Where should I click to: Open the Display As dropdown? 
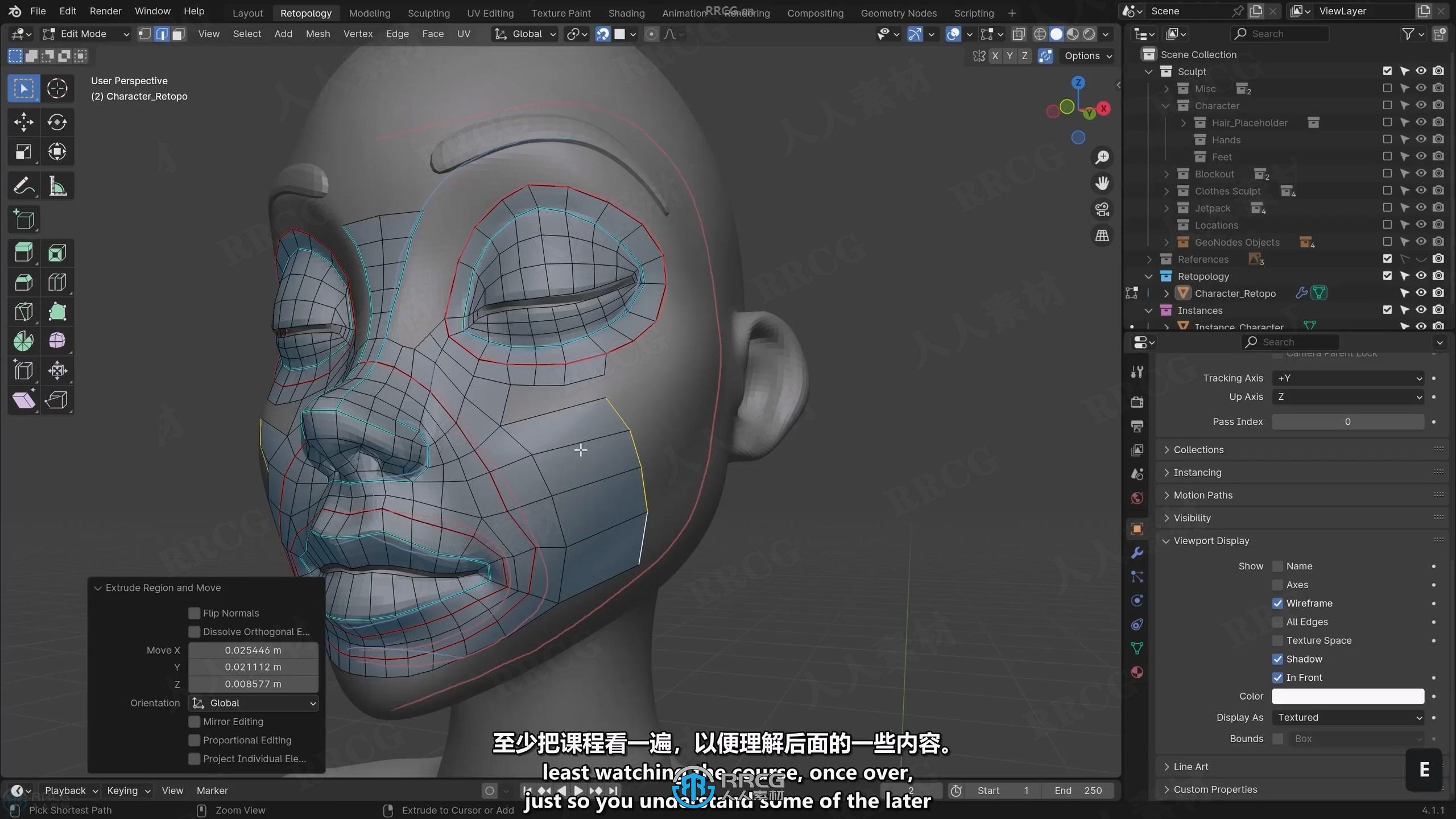1347,718
